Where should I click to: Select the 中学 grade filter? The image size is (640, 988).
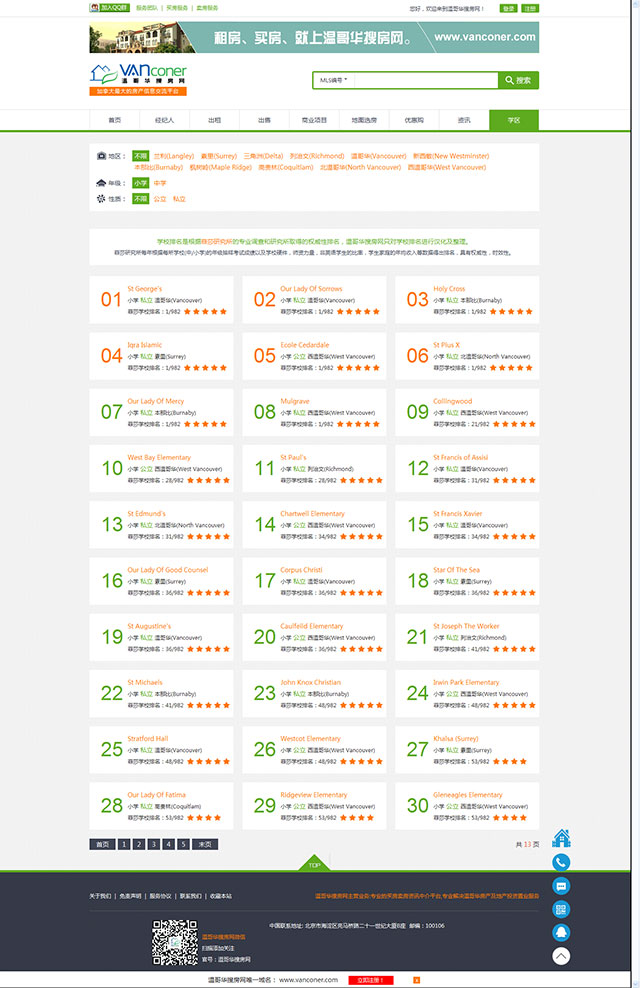160,183
